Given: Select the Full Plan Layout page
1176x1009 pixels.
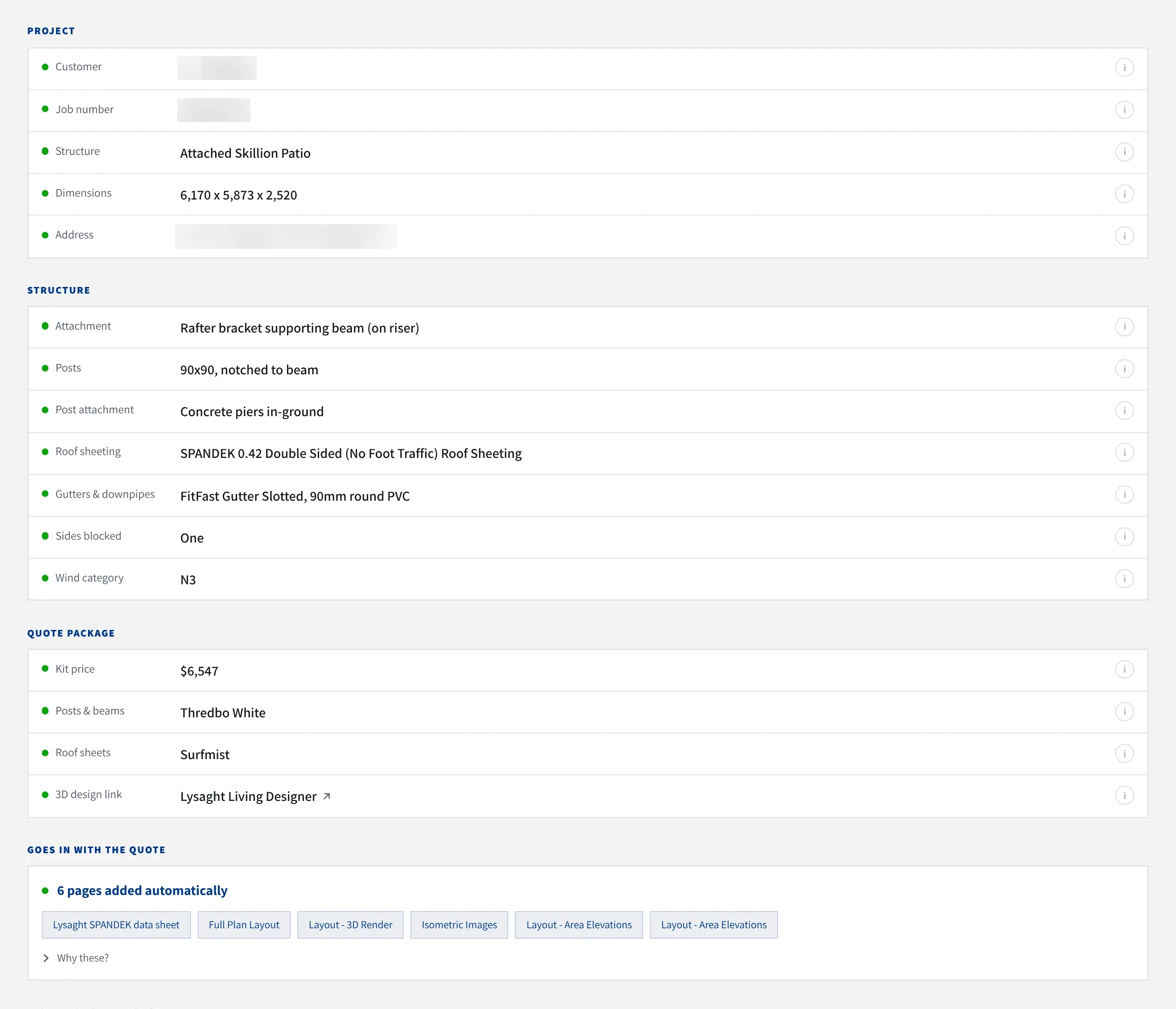Looking at the screenshot, I should coord(244,925).
